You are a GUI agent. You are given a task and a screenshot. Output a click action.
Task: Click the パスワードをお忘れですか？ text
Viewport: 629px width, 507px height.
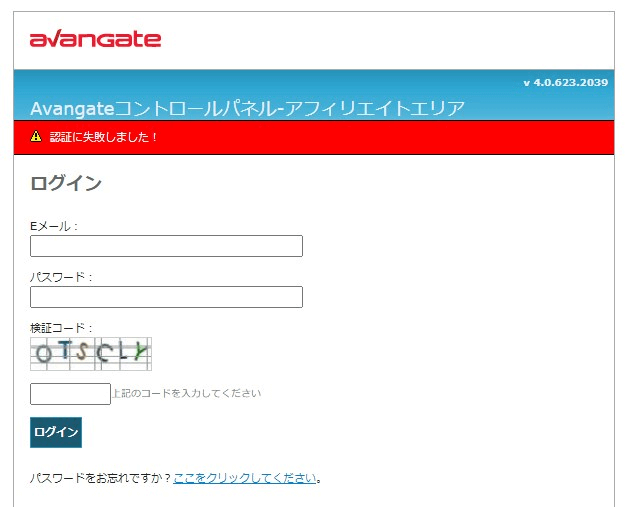101,478
